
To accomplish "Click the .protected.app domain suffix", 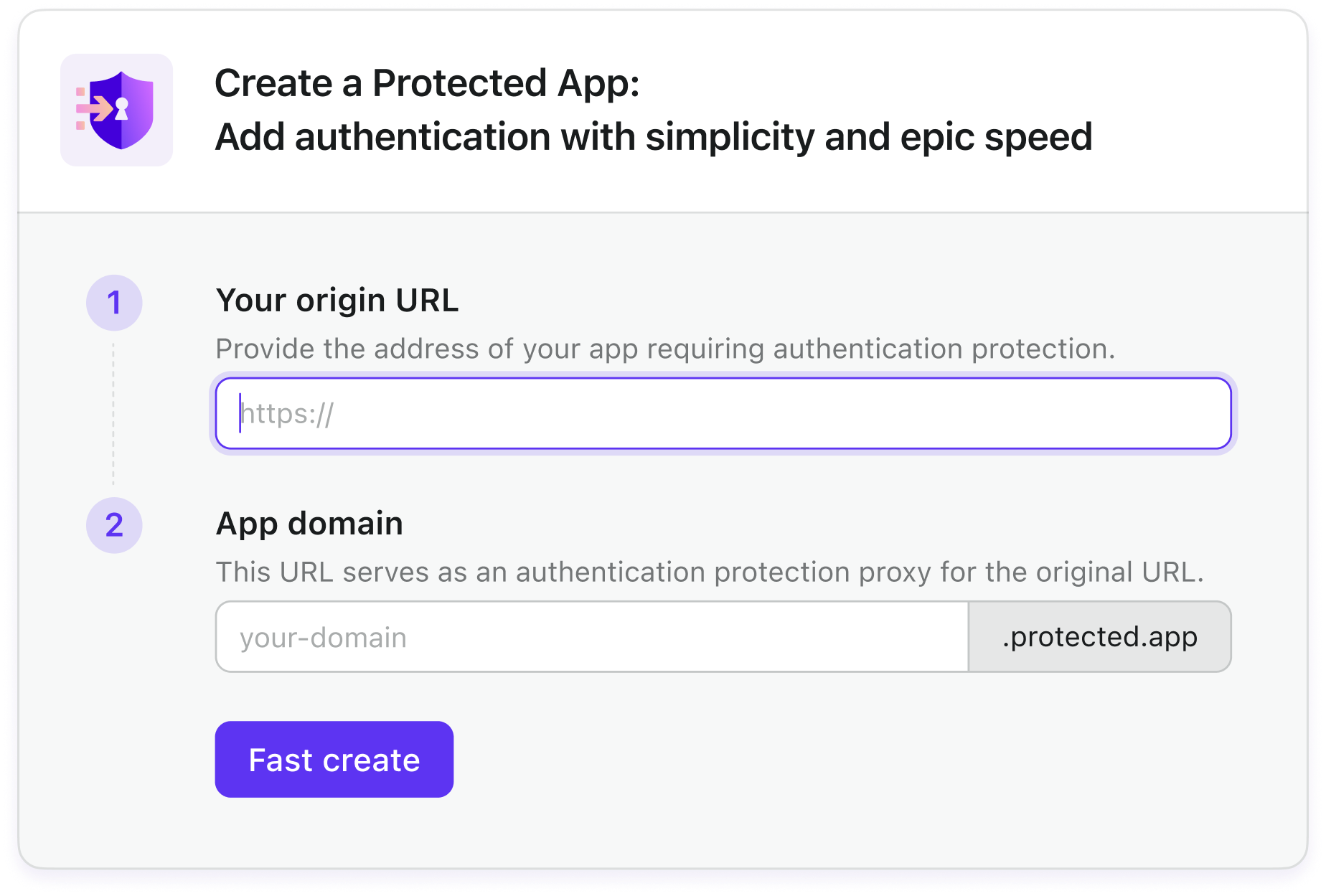I will [x=1099, y=637].
